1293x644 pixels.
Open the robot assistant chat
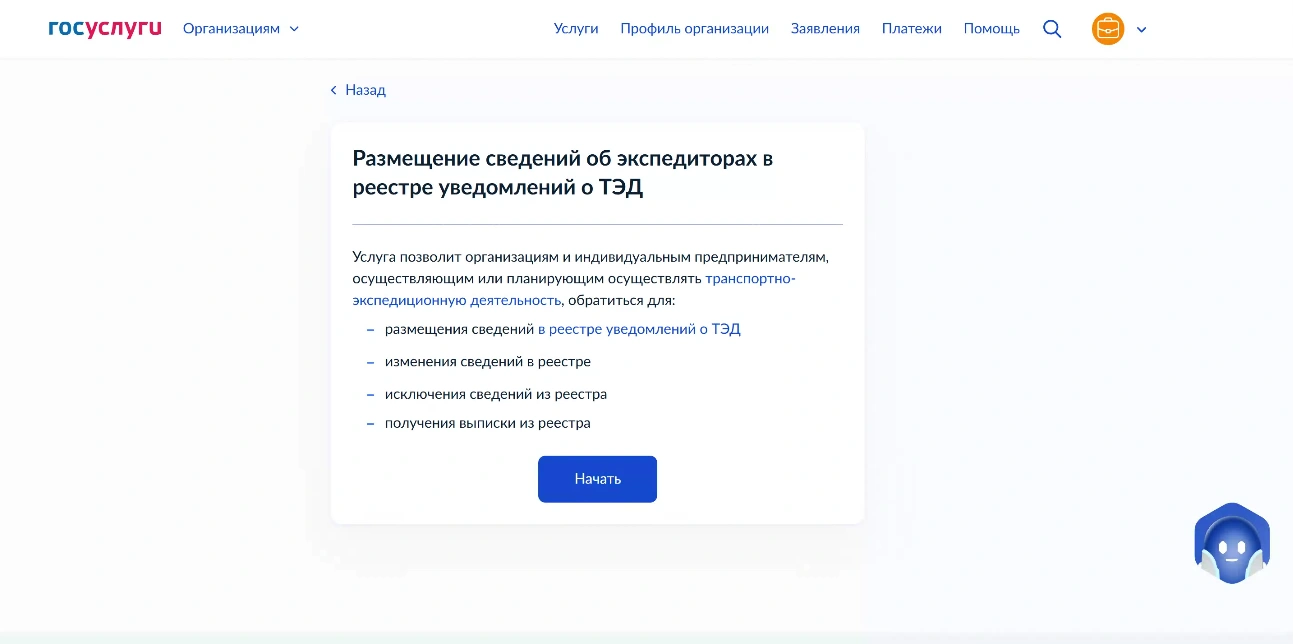[1231, 545]
